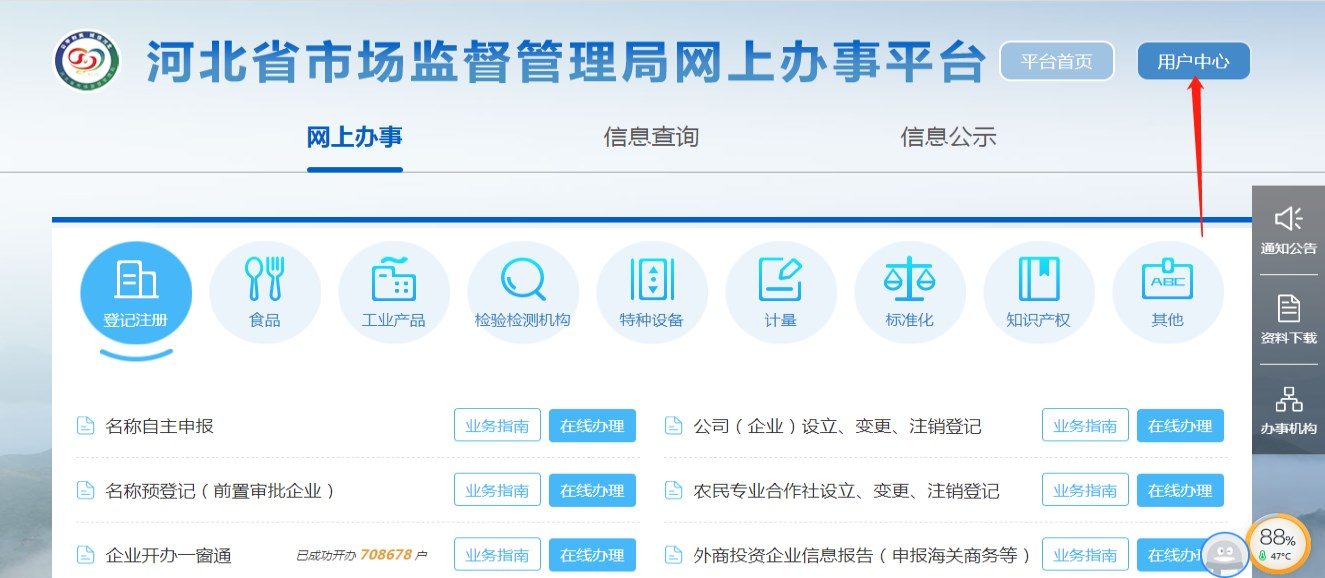
Task: Click the 用户中心 button
Action: (1193, 61)
